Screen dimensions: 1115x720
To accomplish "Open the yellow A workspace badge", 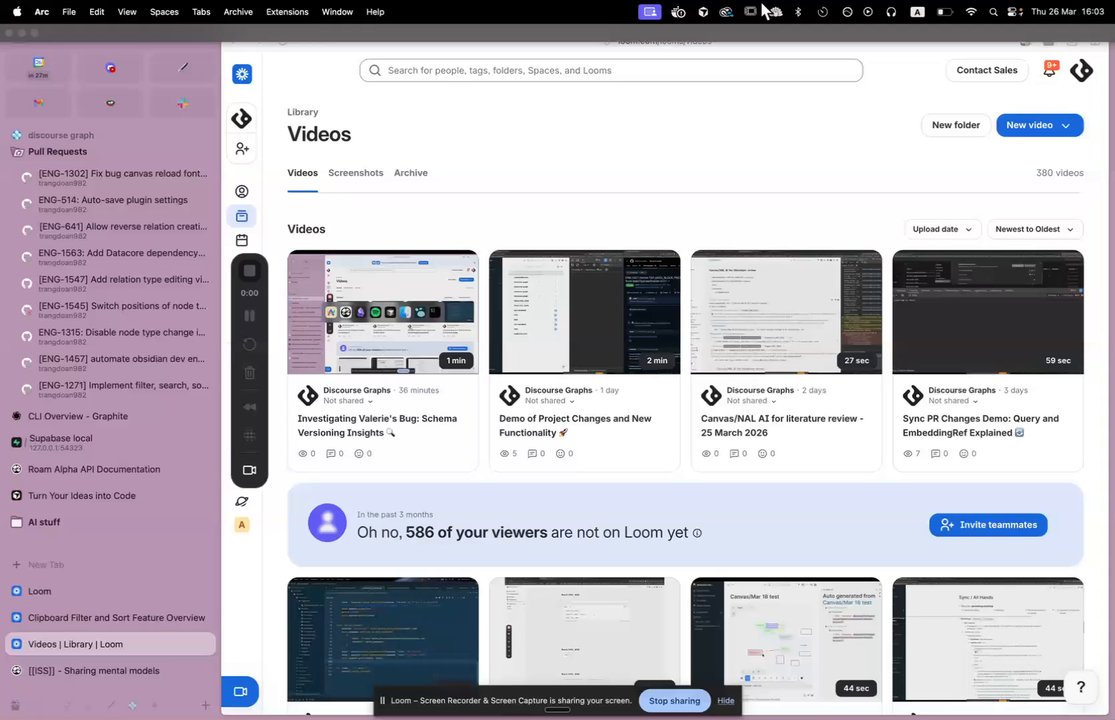I will (242, 525).
